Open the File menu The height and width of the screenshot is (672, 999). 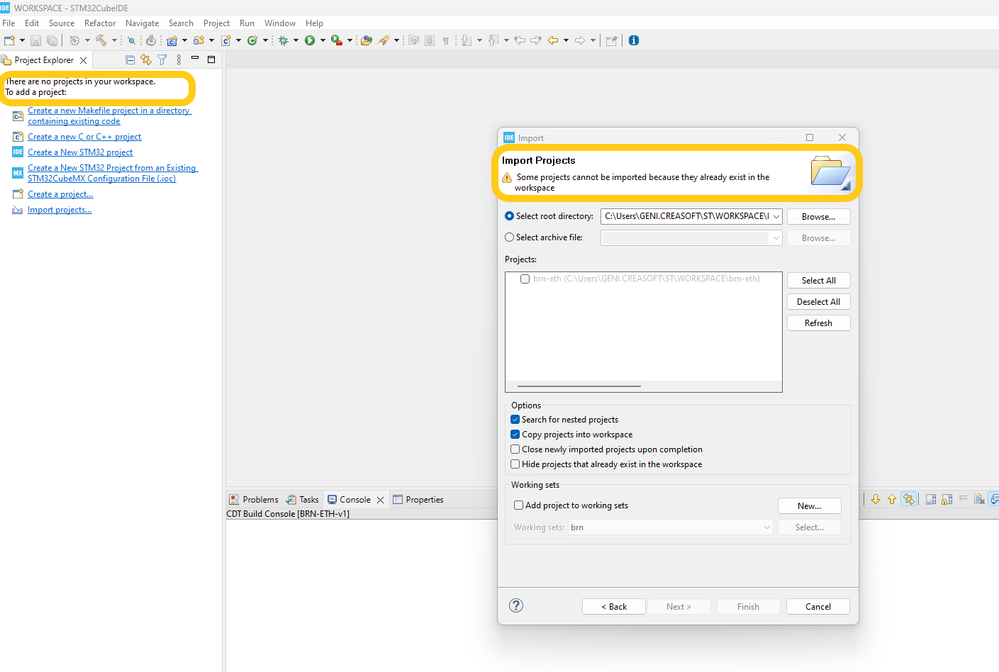[x=9, y=23]
